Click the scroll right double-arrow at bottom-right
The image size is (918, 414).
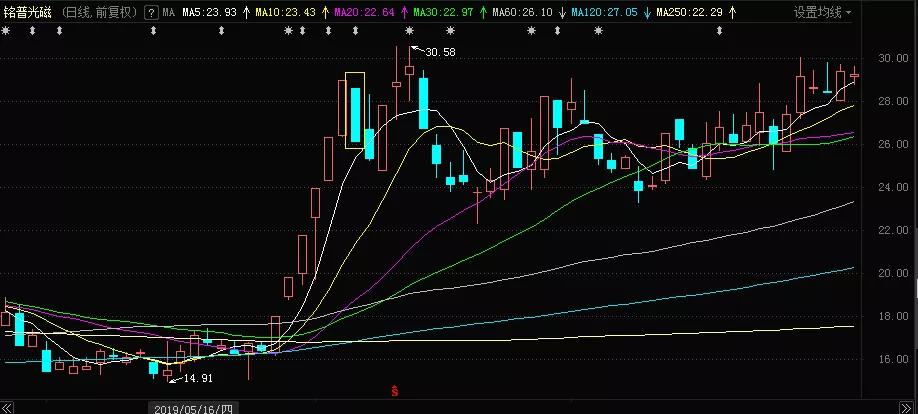[909, 408]
